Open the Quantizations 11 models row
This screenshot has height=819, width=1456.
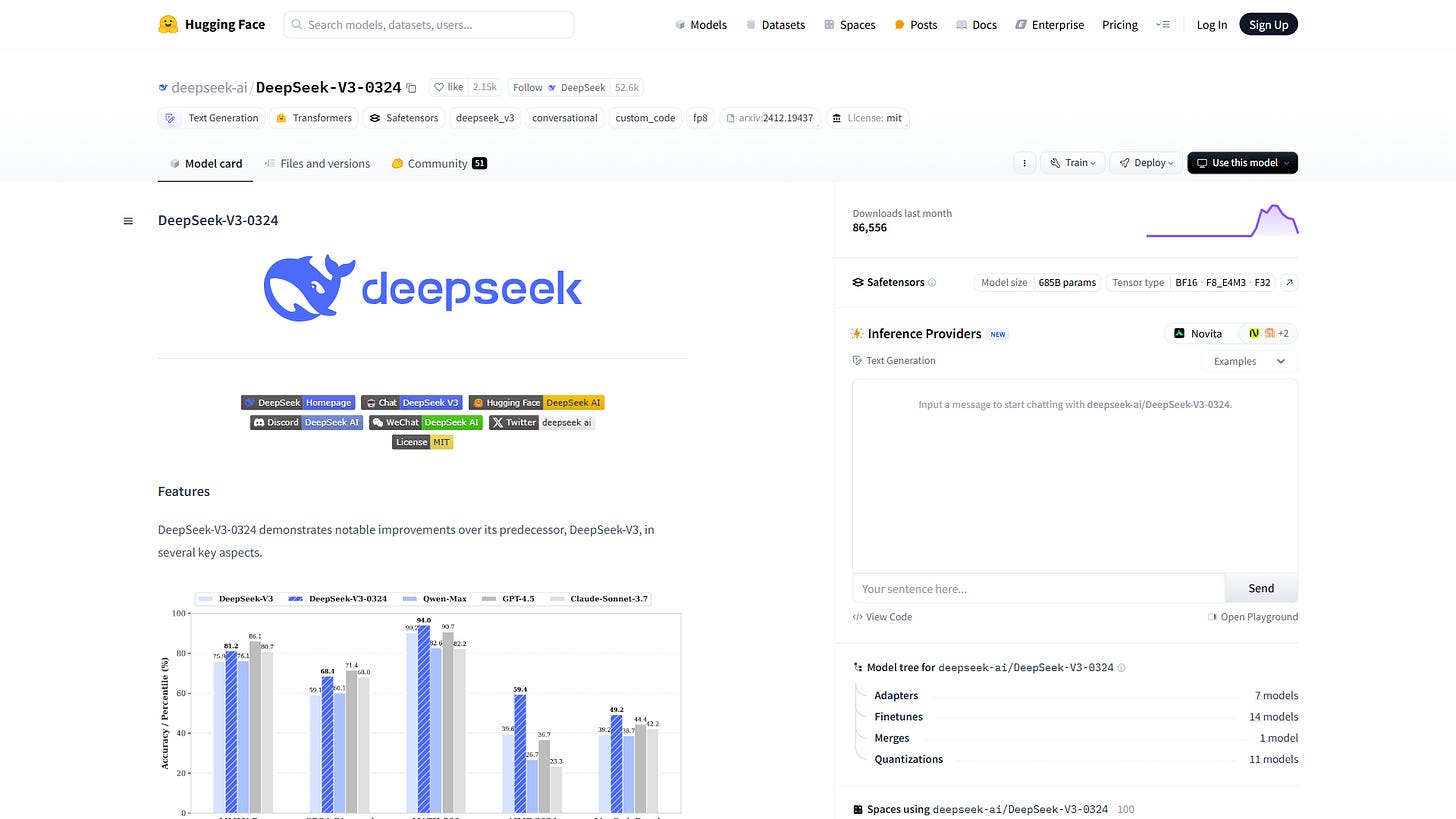(1086, 759)
